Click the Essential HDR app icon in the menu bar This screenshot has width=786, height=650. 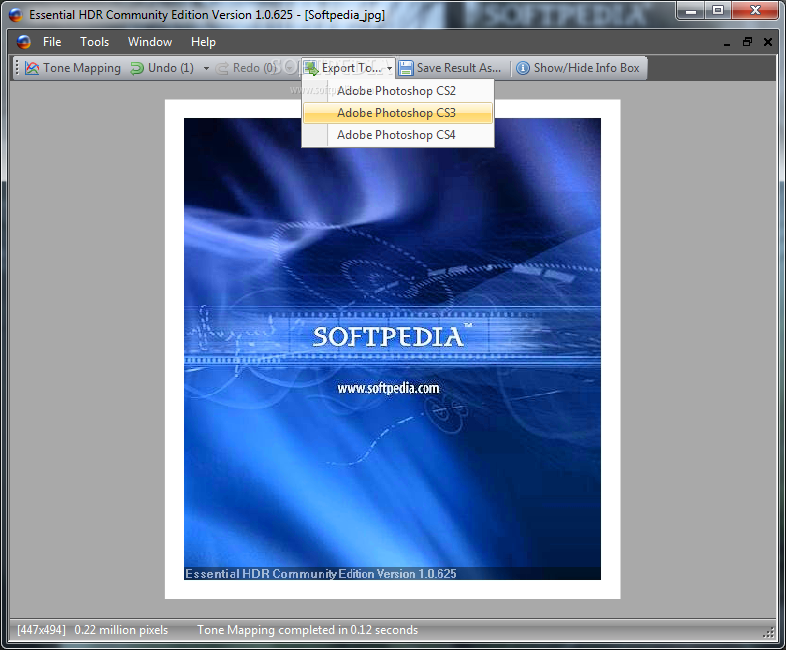click(24, 42)
